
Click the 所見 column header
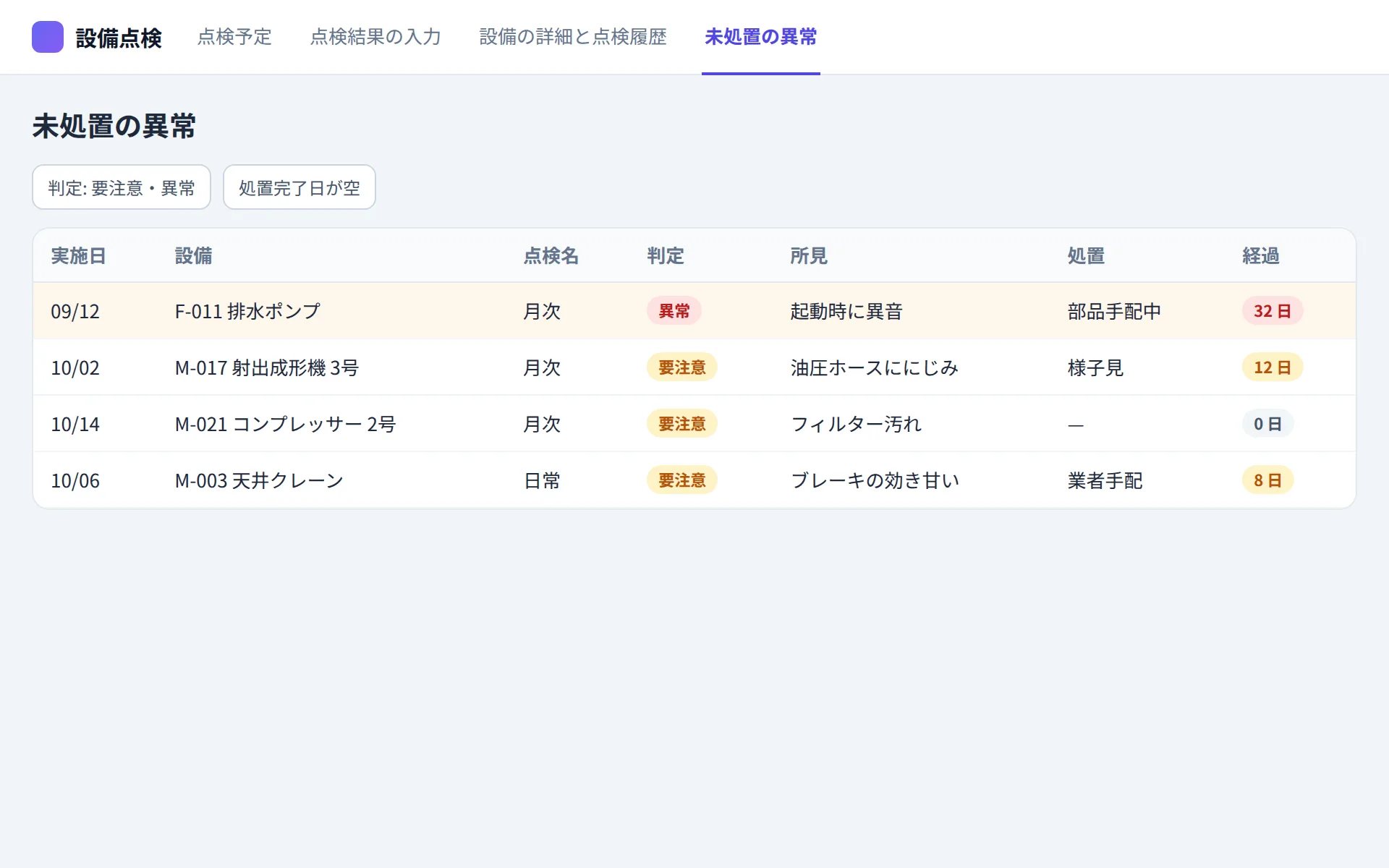pyautogui.click(x=808, y=255)
